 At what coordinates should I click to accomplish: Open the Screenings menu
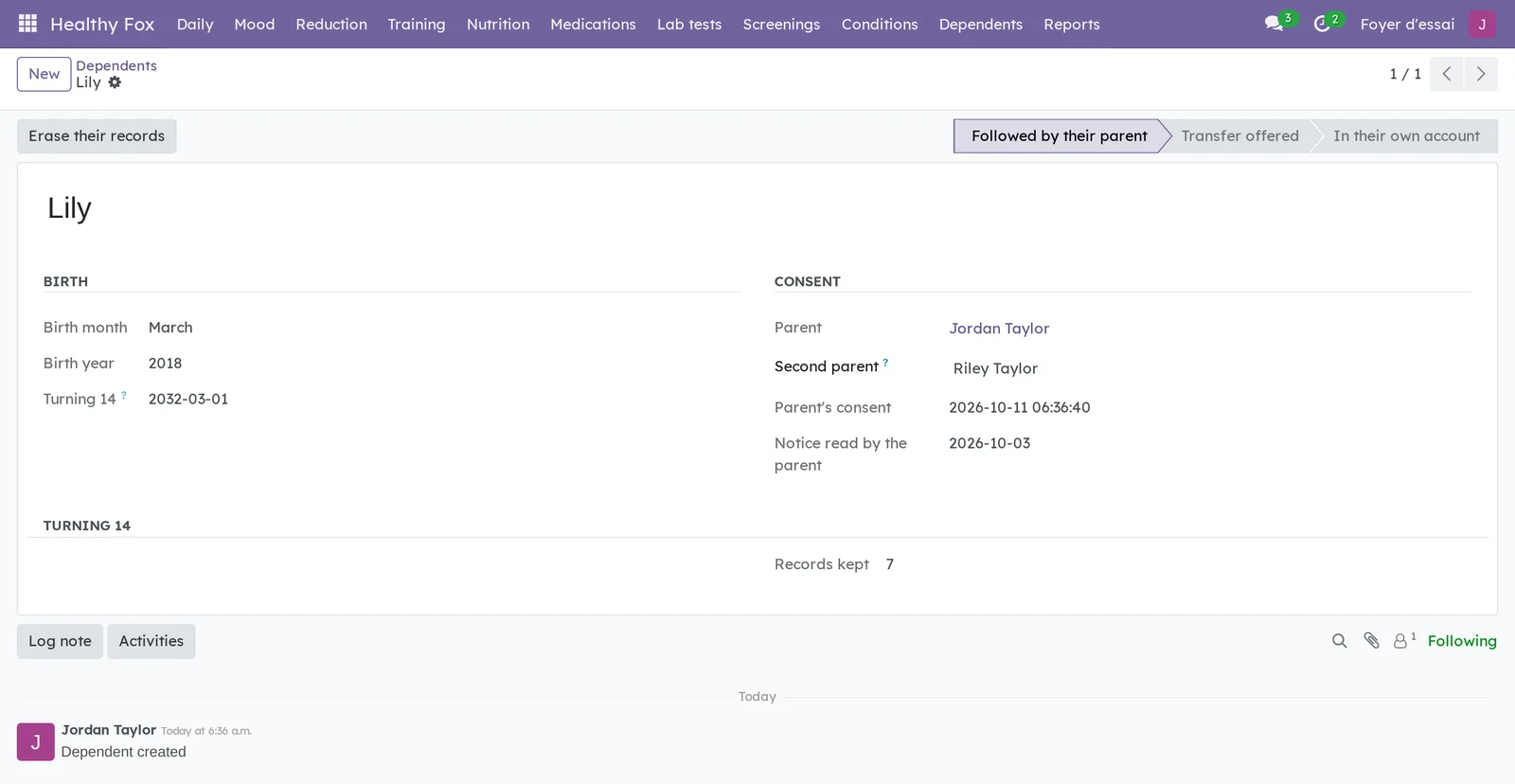[781, 24]
